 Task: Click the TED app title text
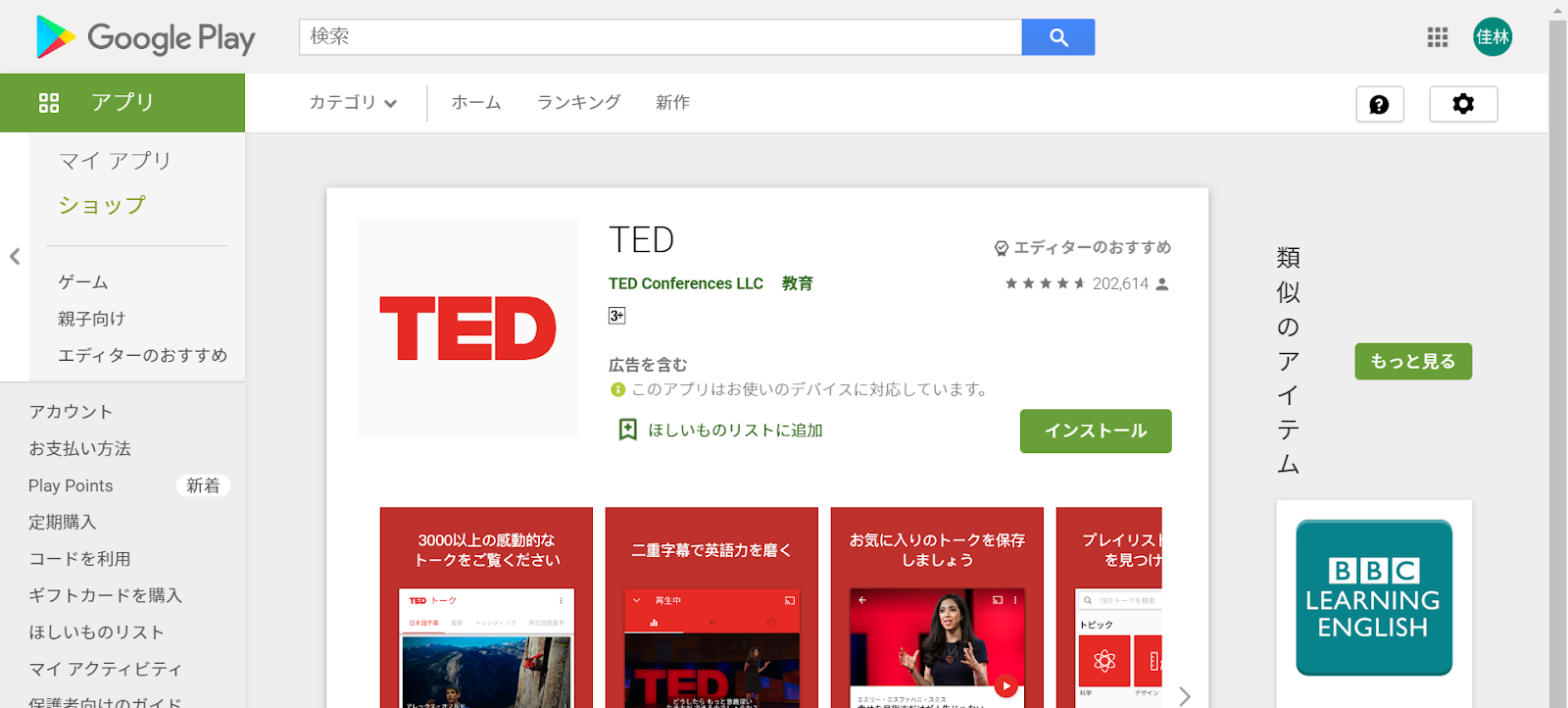642,239
